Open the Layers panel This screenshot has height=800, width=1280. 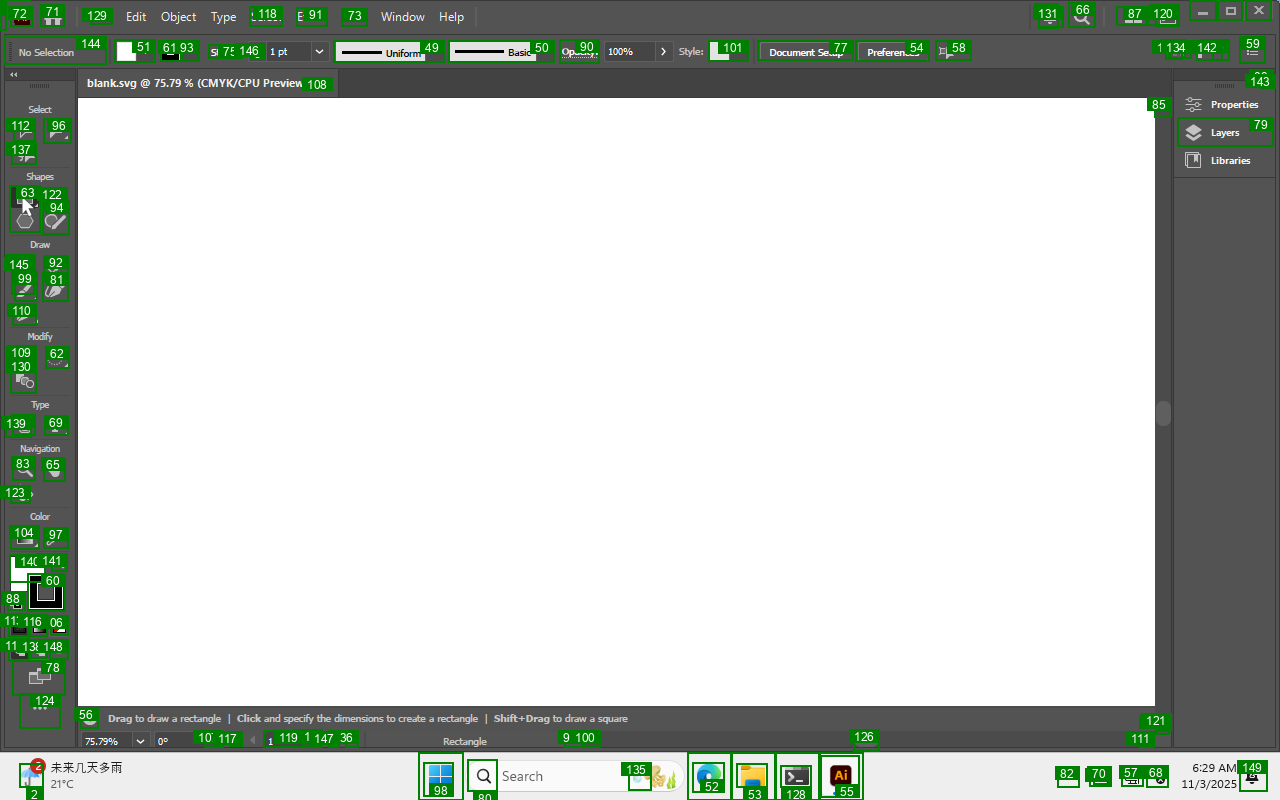pyautogui.click(x=1224, y=132)
